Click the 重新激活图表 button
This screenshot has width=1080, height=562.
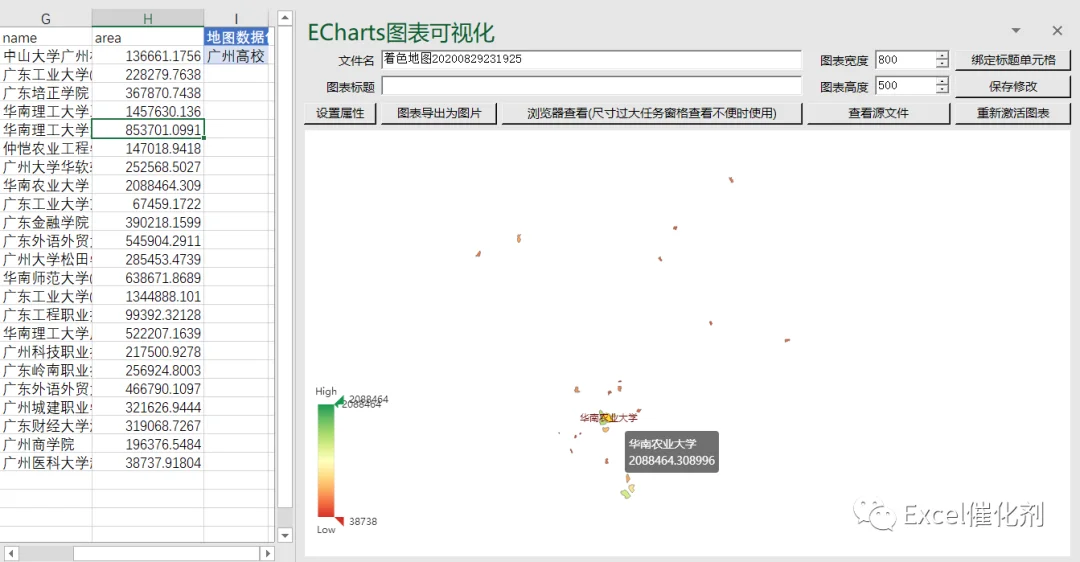click(1012, 113)
